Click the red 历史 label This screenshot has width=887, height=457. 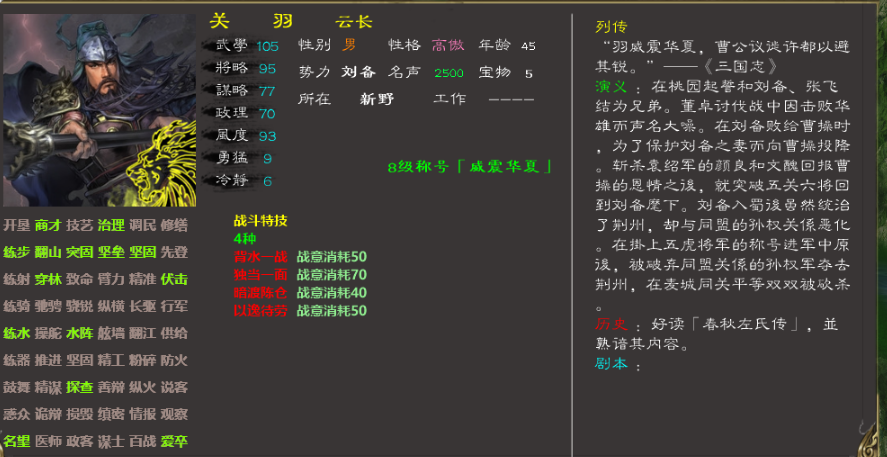click(611, 324)
